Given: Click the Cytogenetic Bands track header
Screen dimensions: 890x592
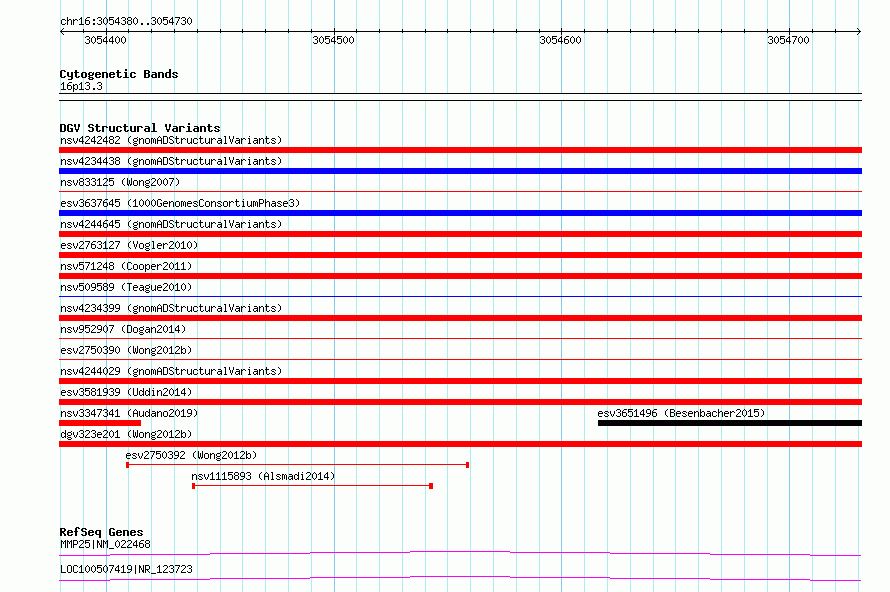Looking at the screenshot, I should point(119,74).
